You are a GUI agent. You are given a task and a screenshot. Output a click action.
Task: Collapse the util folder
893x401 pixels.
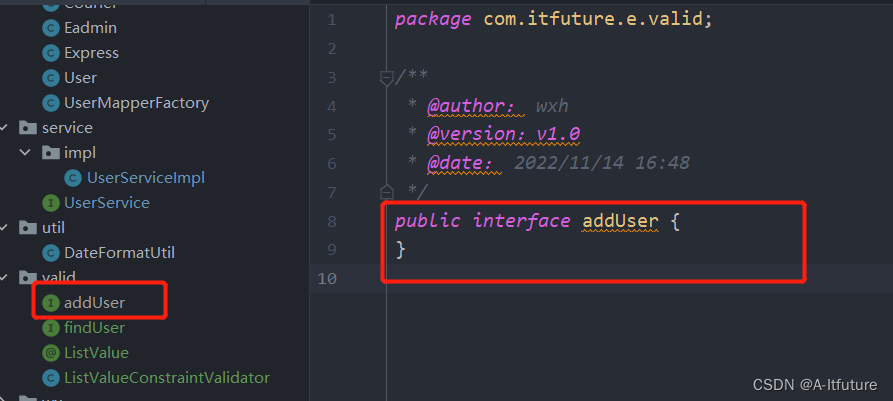tap(6, 228)
